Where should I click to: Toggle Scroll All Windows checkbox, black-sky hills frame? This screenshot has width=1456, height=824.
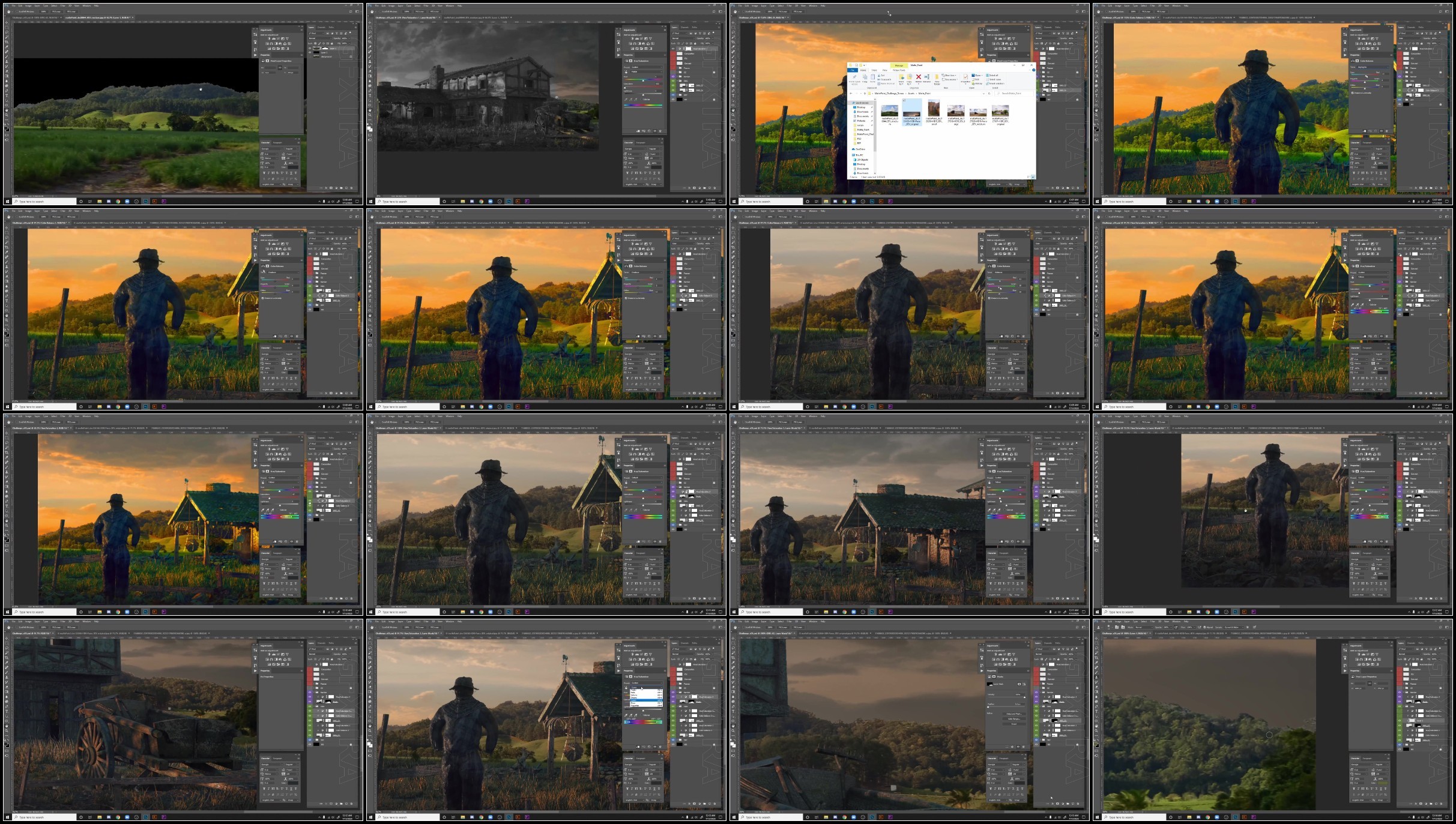(17, 11)
